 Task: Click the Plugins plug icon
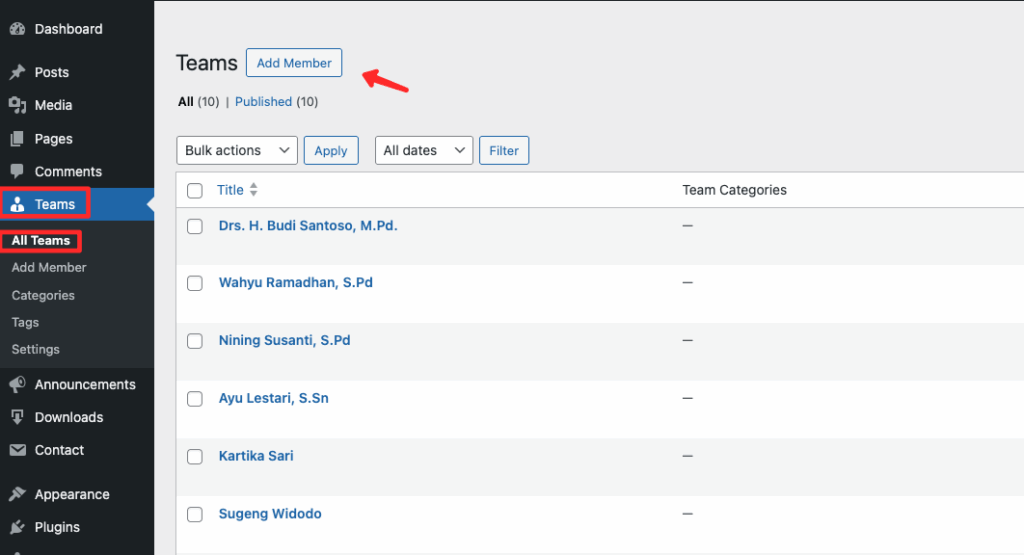point(18,527)
